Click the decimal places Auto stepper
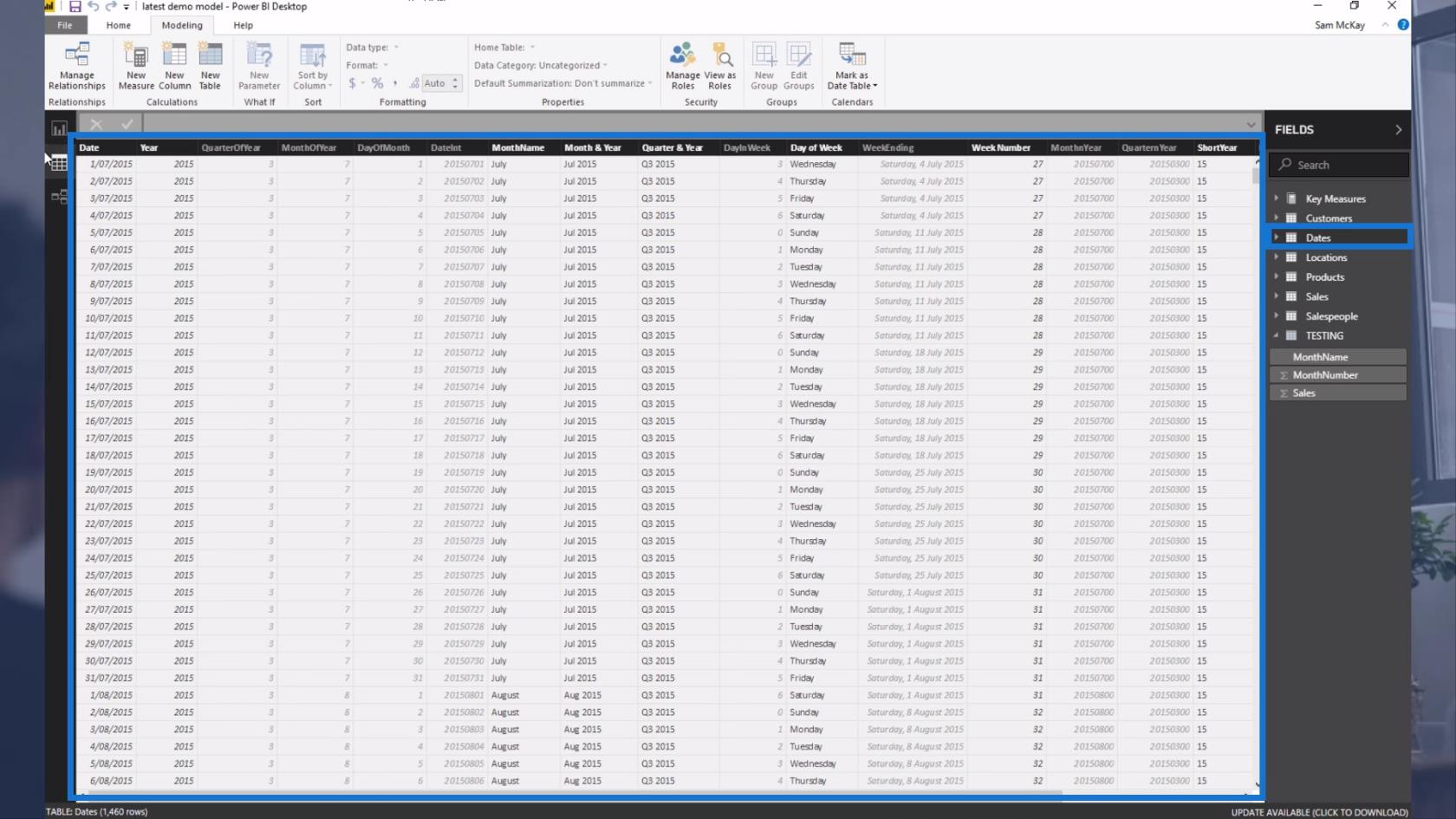The height and width of the screenshot is (819, 1456). pyautogui.click(x=456, y=83)
